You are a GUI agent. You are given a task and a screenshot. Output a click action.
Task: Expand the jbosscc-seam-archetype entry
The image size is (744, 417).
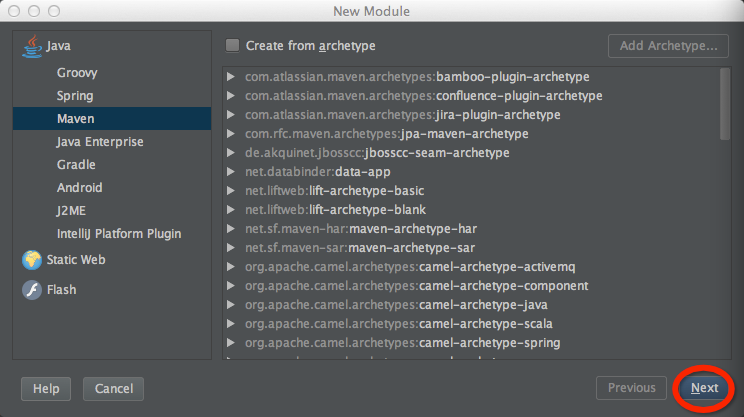coord(231,153)
